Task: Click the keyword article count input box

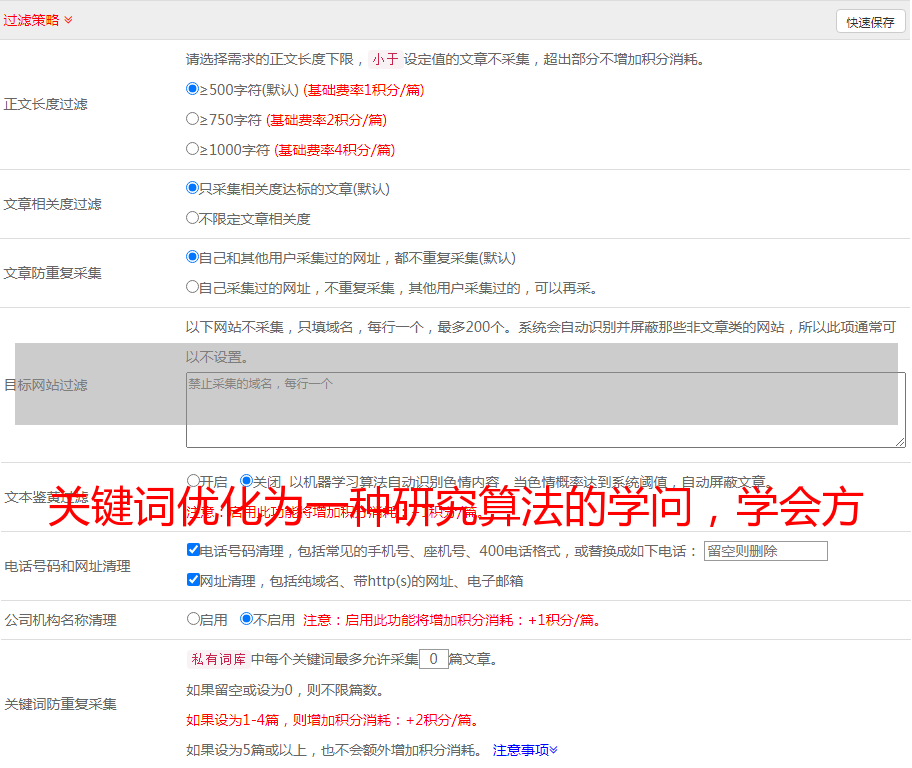Action: (x=433, y=659)
